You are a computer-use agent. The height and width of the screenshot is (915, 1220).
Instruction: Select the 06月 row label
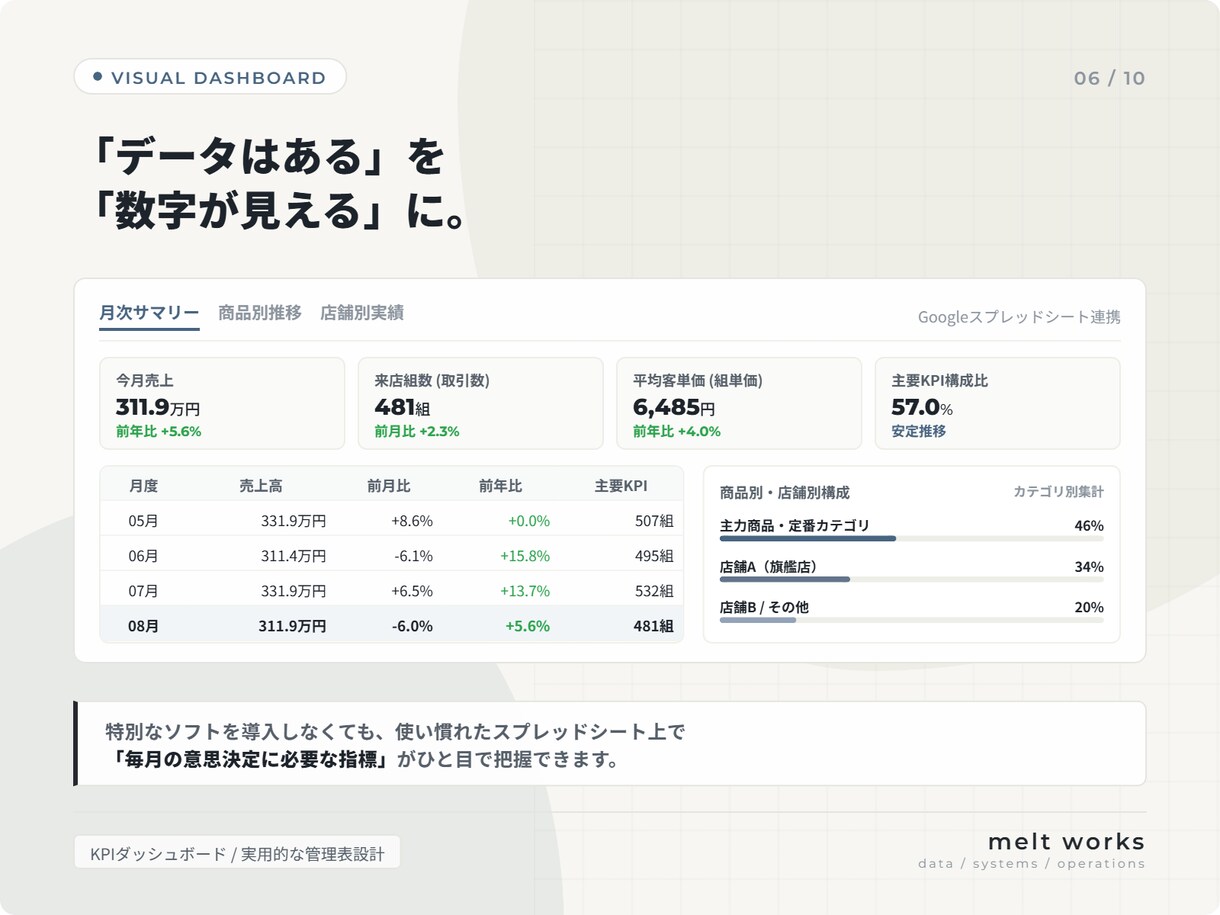coord(144,556)
